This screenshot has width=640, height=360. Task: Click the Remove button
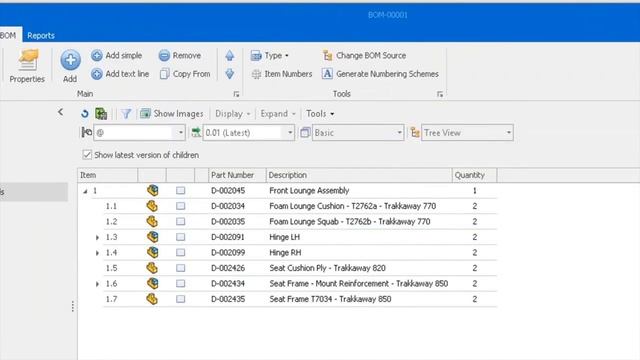pyautogui.click(x=180, y=56)
